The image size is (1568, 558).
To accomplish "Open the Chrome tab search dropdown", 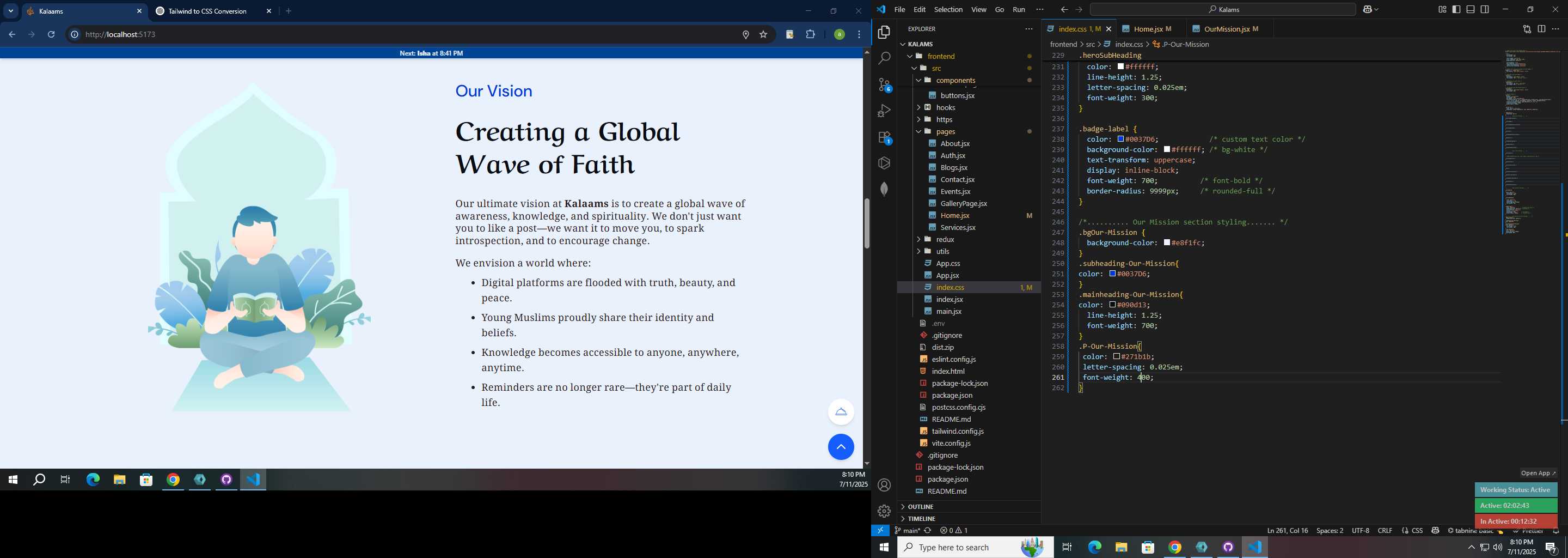I will click(10, 11).
